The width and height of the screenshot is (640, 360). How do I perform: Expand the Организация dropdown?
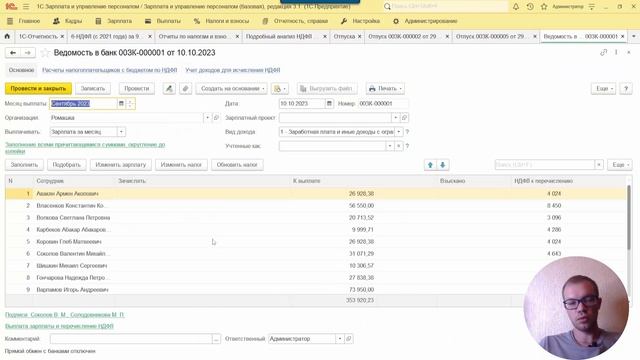[x=207, y=118]
